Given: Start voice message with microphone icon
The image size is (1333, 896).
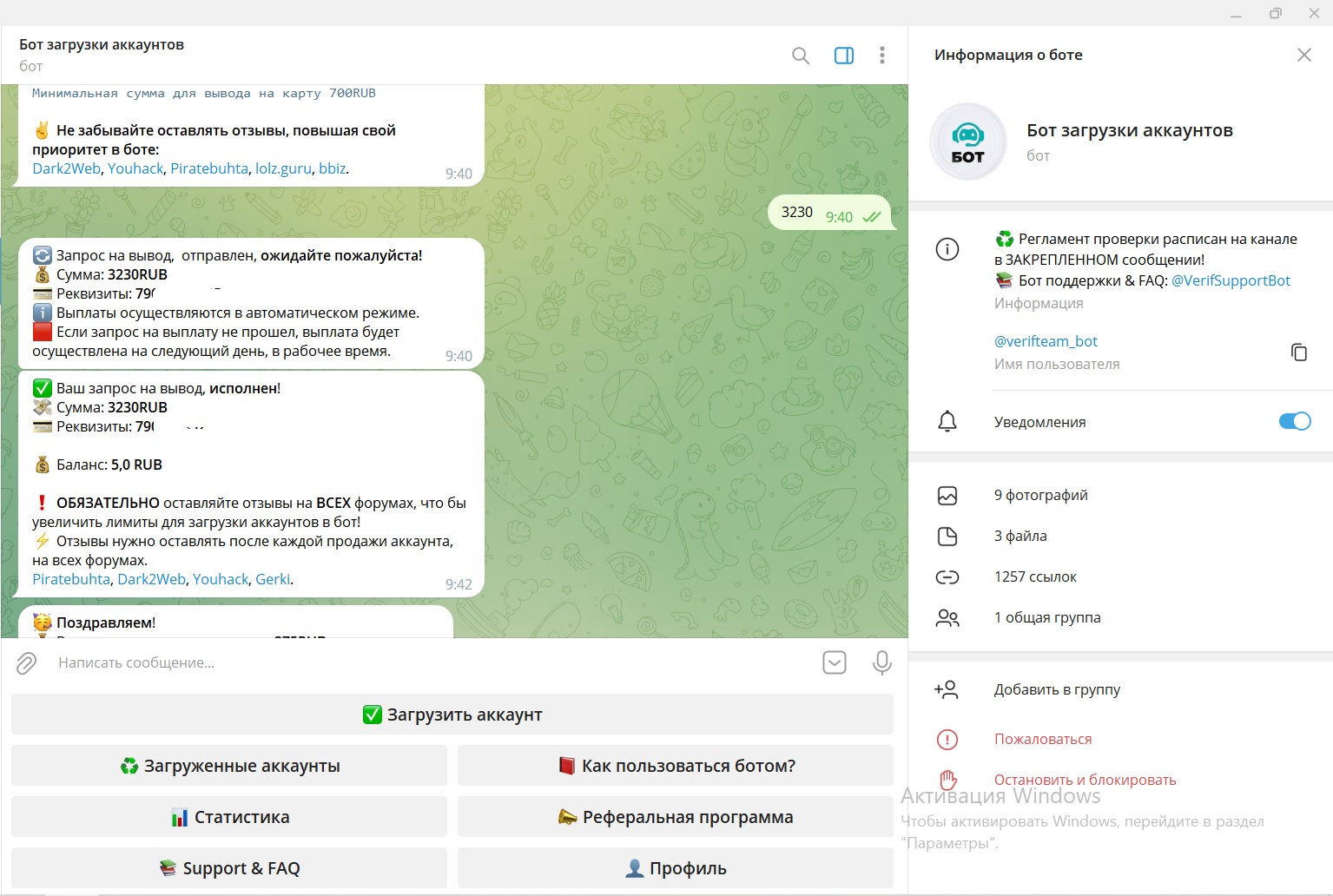Looking at the screenshot, I should pyautogui.click(x=881, y=662).
